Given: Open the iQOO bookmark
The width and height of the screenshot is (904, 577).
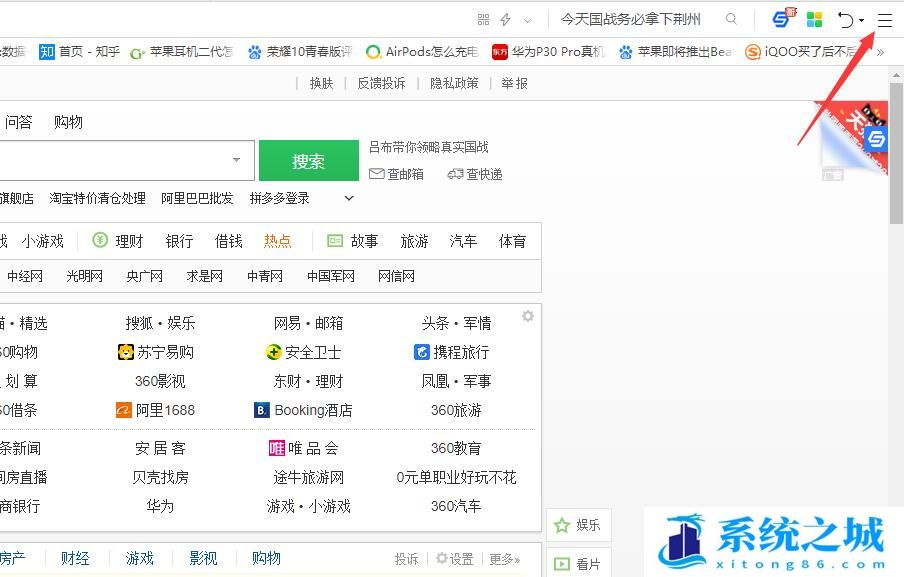Looking at the screenshot, I should (801, 52).
